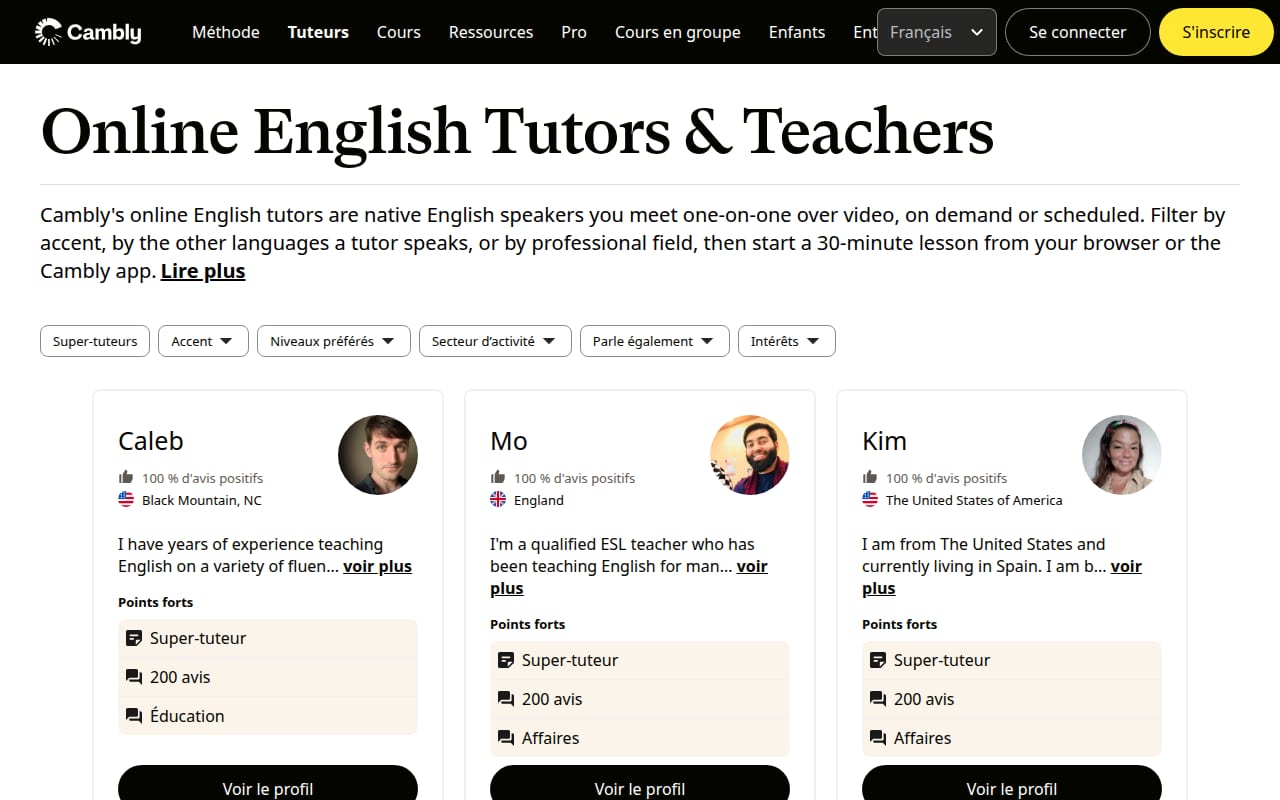Expand the Parle également filter
1280x800 pixels.
pos(655,341)
